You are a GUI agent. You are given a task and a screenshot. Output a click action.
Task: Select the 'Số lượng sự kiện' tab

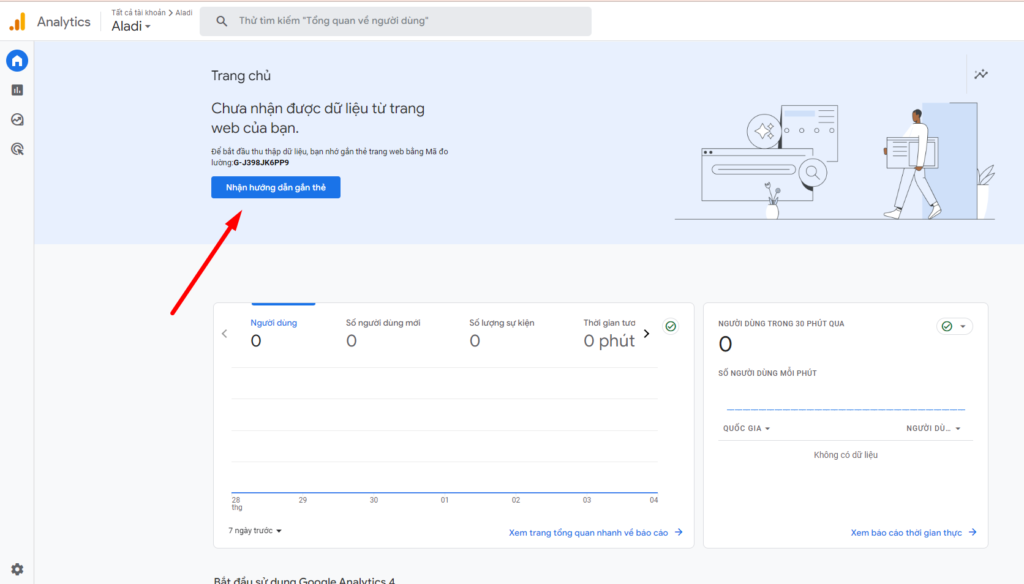tap(502, 332)
